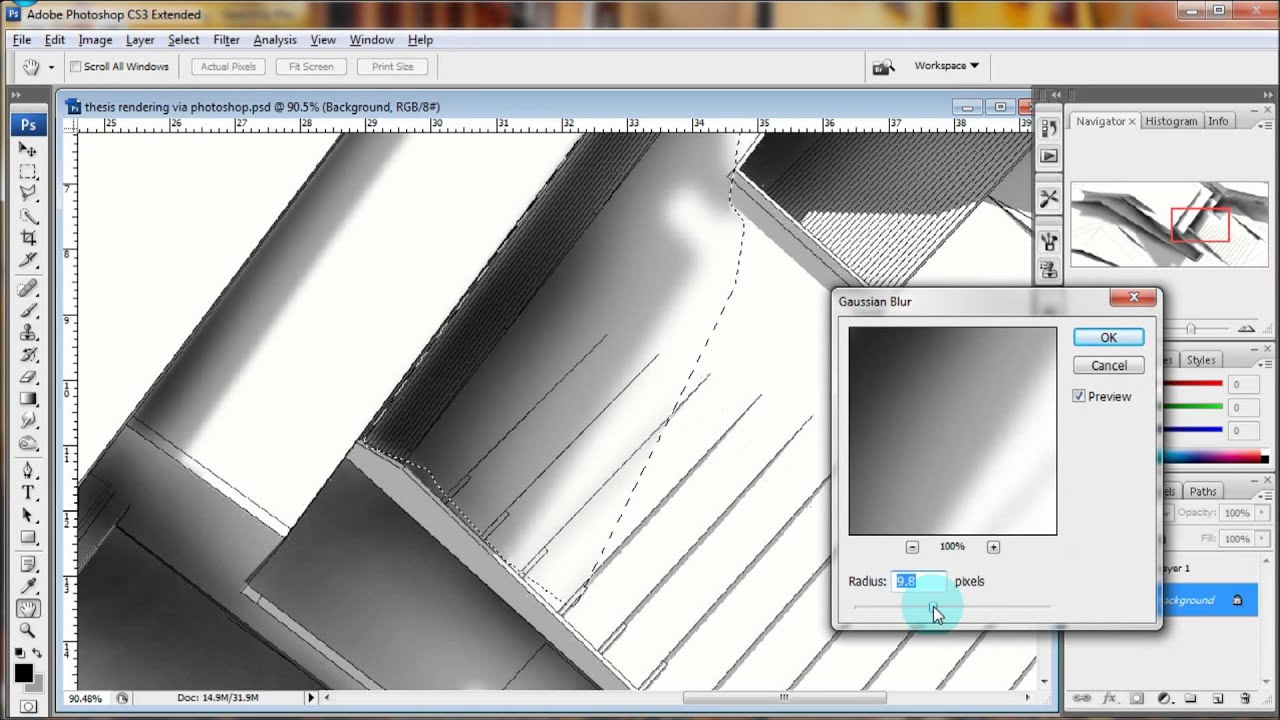The height and width of the screenshot is (720, 1280).
Task: Select the Rectangular Marquee tool
Action: (28, 171)
